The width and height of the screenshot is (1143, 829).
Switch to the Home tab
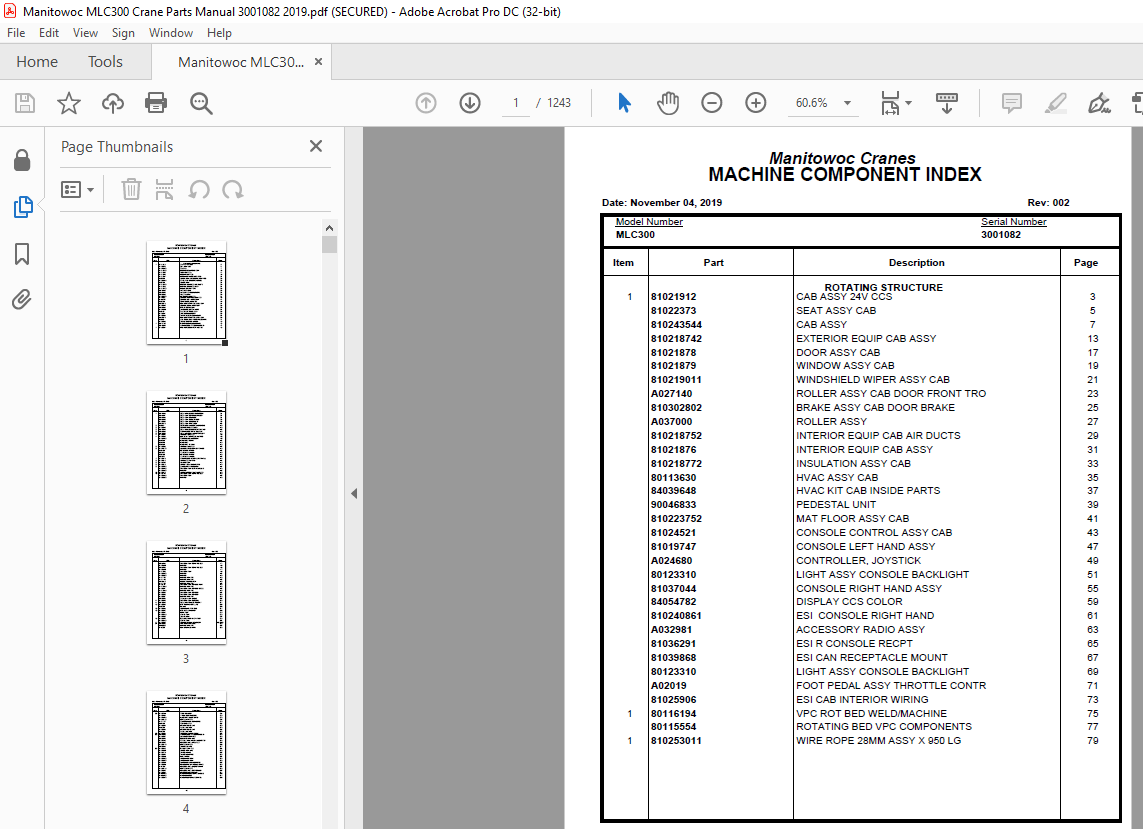click(37, 62)
